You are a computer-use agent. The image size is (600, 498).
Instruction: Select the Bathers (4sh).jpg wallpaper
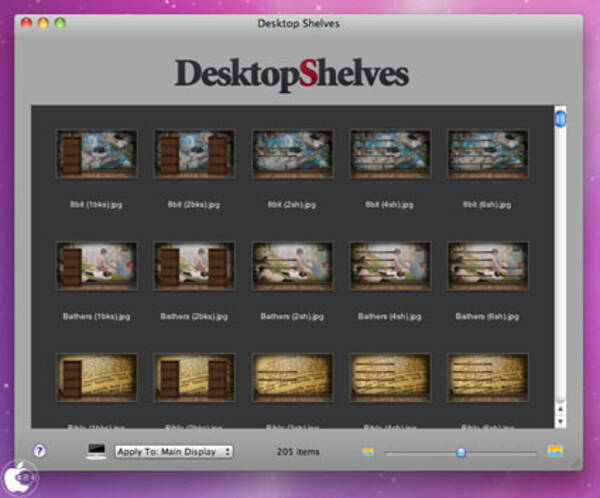[x=390, y=265]
